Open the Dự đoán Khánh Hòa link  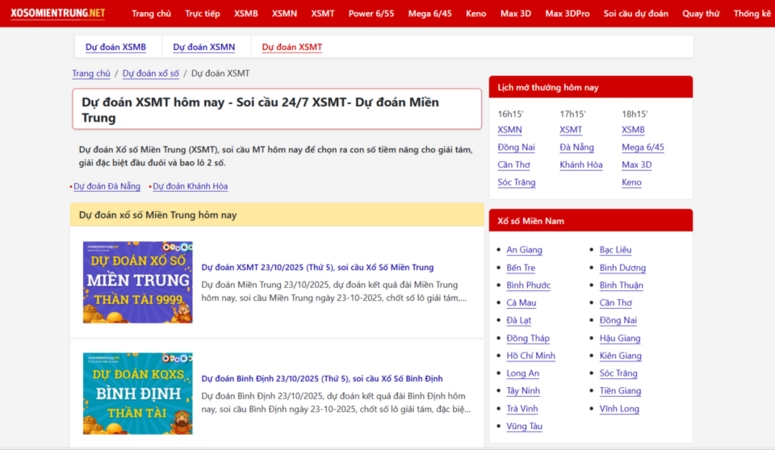click(190, 186)
